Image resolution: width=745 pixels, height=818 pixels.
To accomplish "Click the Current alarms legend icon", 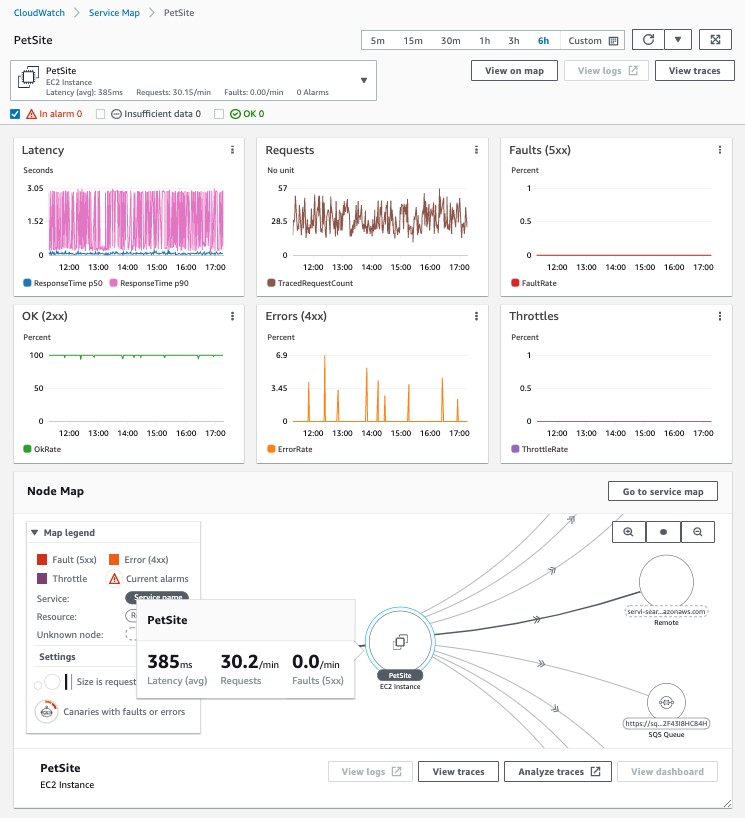I will coord(114,579).
